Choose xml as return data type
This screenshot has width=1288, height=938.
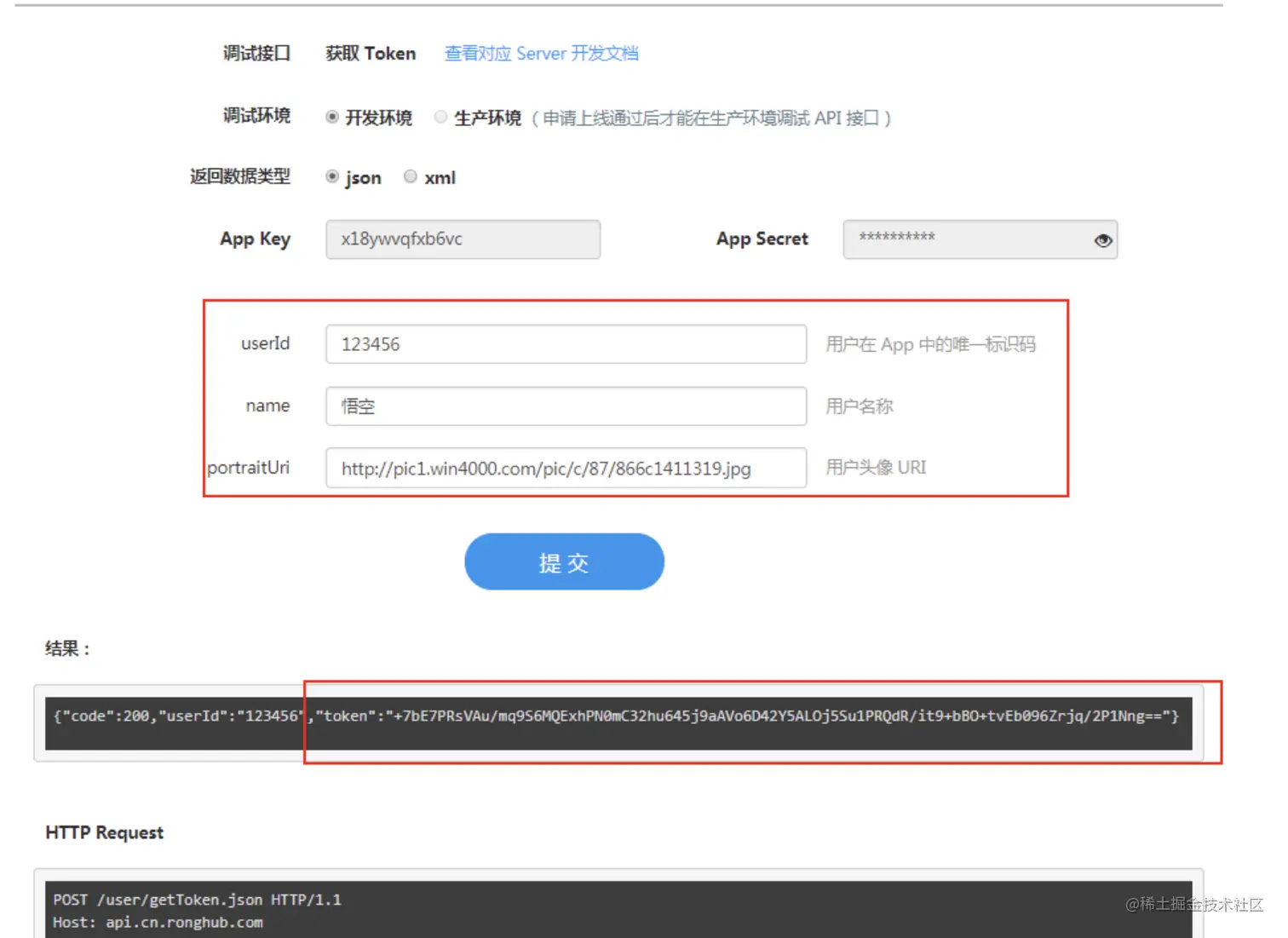[410, 176]
